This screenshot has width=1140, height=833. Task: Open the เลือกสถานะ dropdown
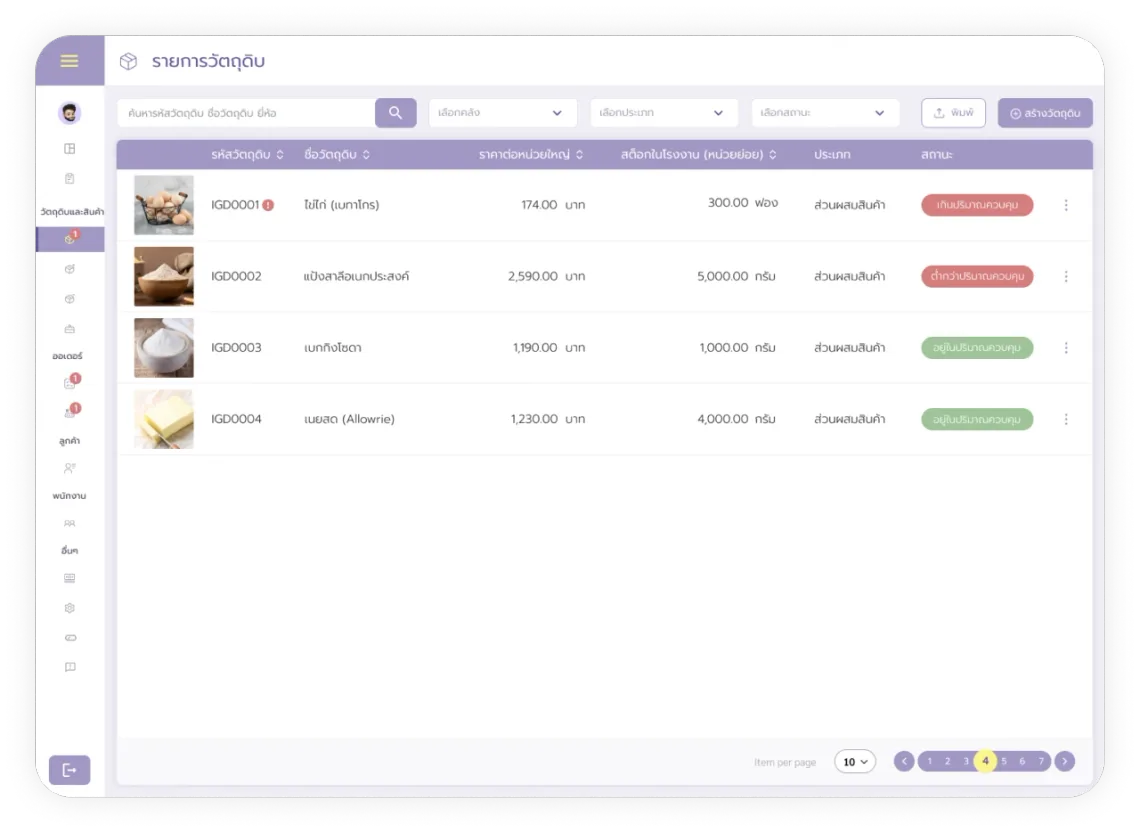825,113
